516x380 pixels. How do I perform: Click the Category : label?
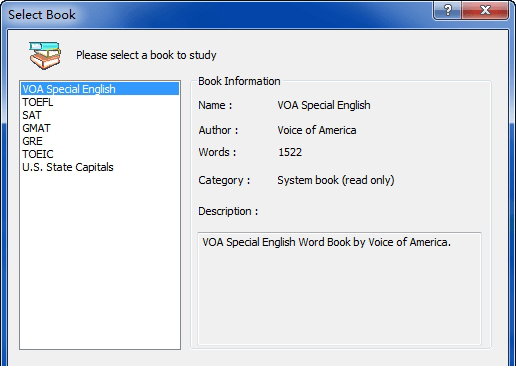point(224,180)
